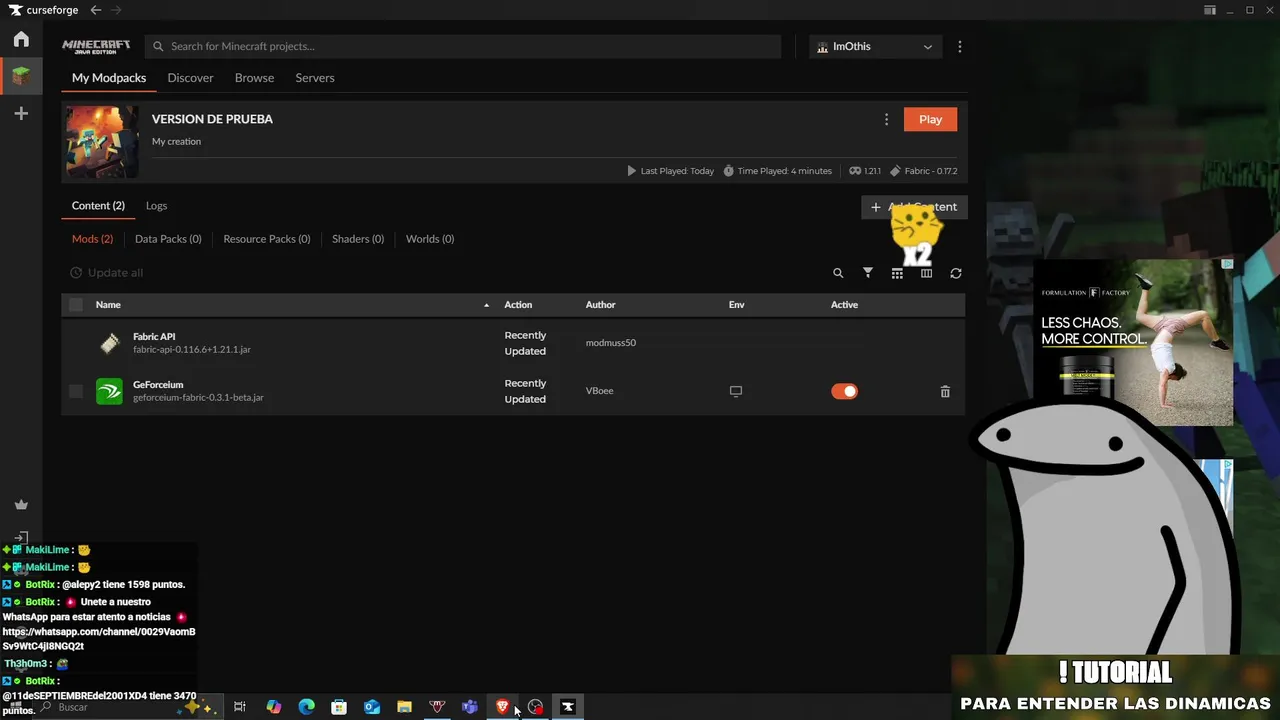Open the column settings icon
This screenshot has height=720, width=1280.
926,273
